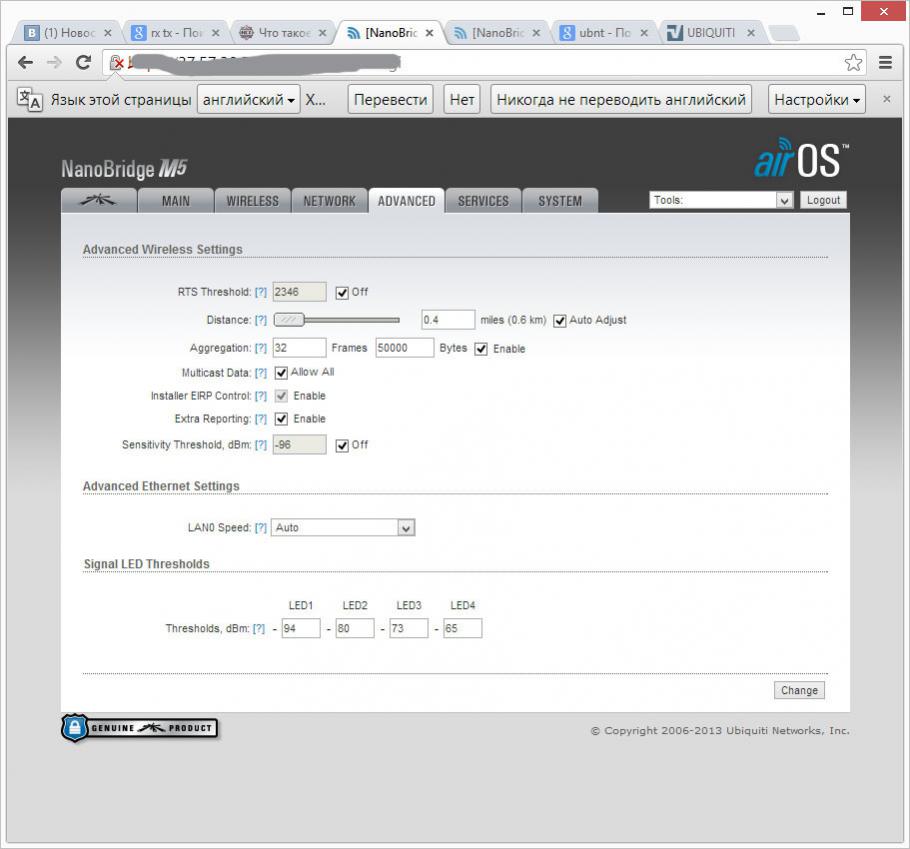Image resolution: width=910 pixels, height=849 pixels.
Task: Reload the page with refresh icon
Action: tap(83, 62)
